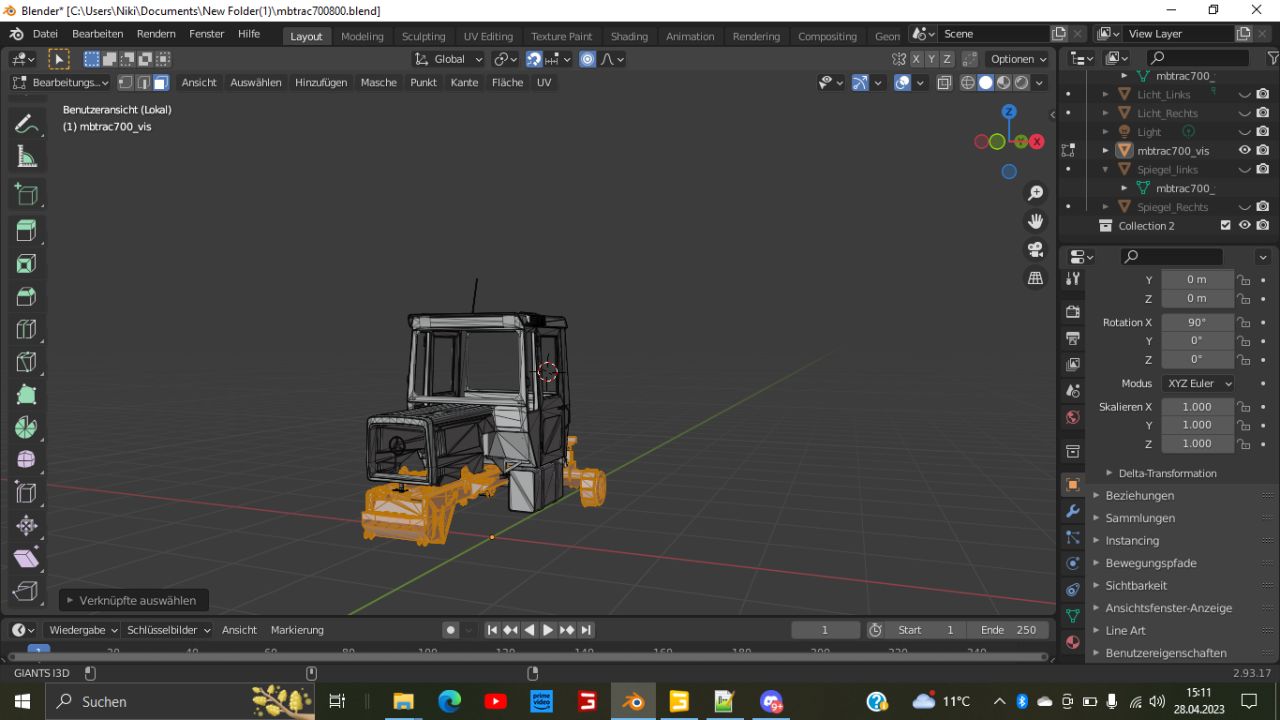Select the Annotate tool in the toolbar

[x=27, y=124]
